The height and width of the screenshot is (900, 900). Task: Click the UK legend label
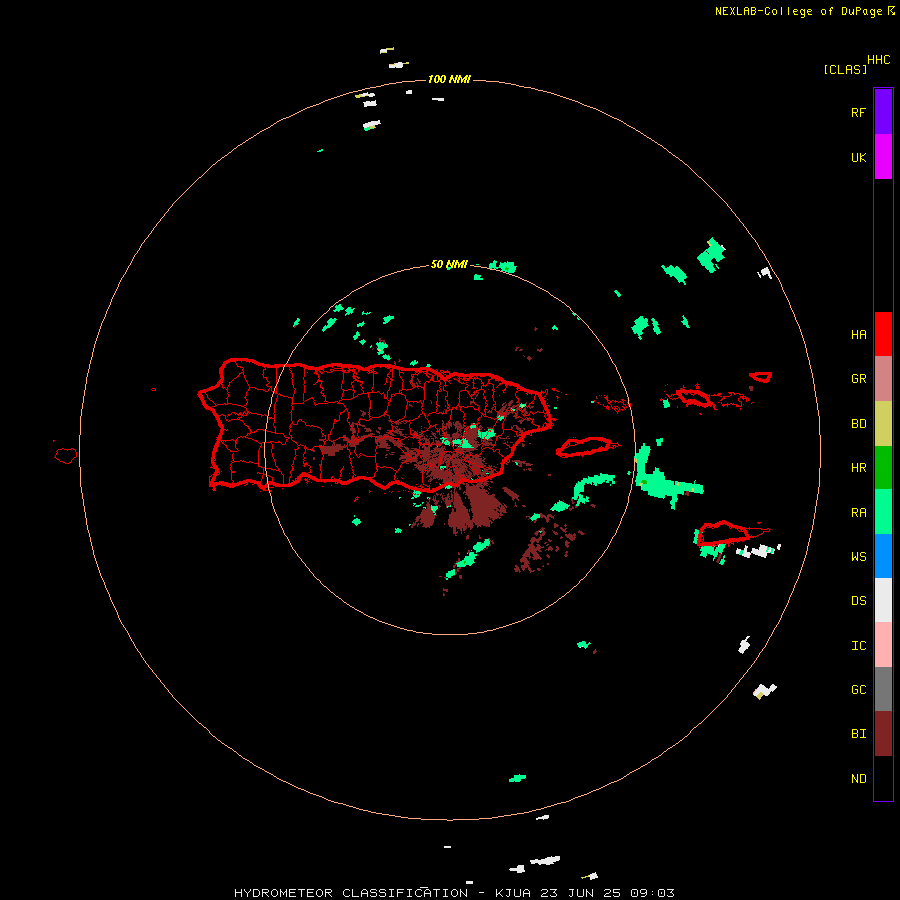pyautogui.click(x=858, y=158)
